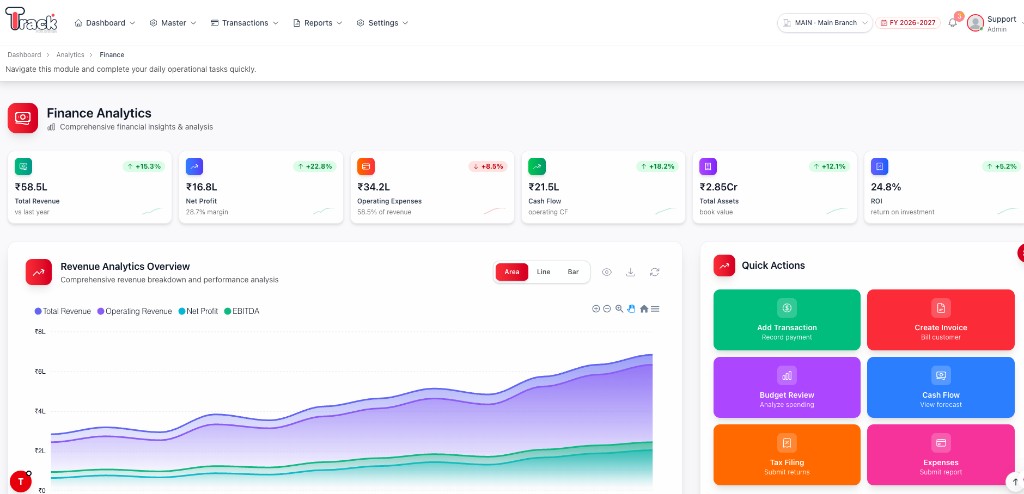Toggle chart visibility with eye icon

(607, 272)
